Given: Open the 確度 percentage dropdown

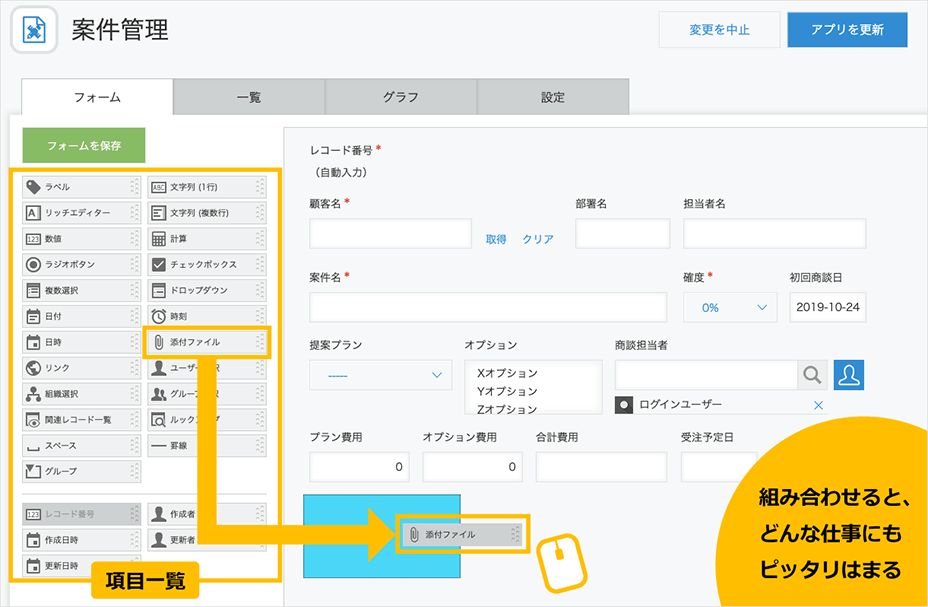Looking at the screenshot, I should point(729,307).
